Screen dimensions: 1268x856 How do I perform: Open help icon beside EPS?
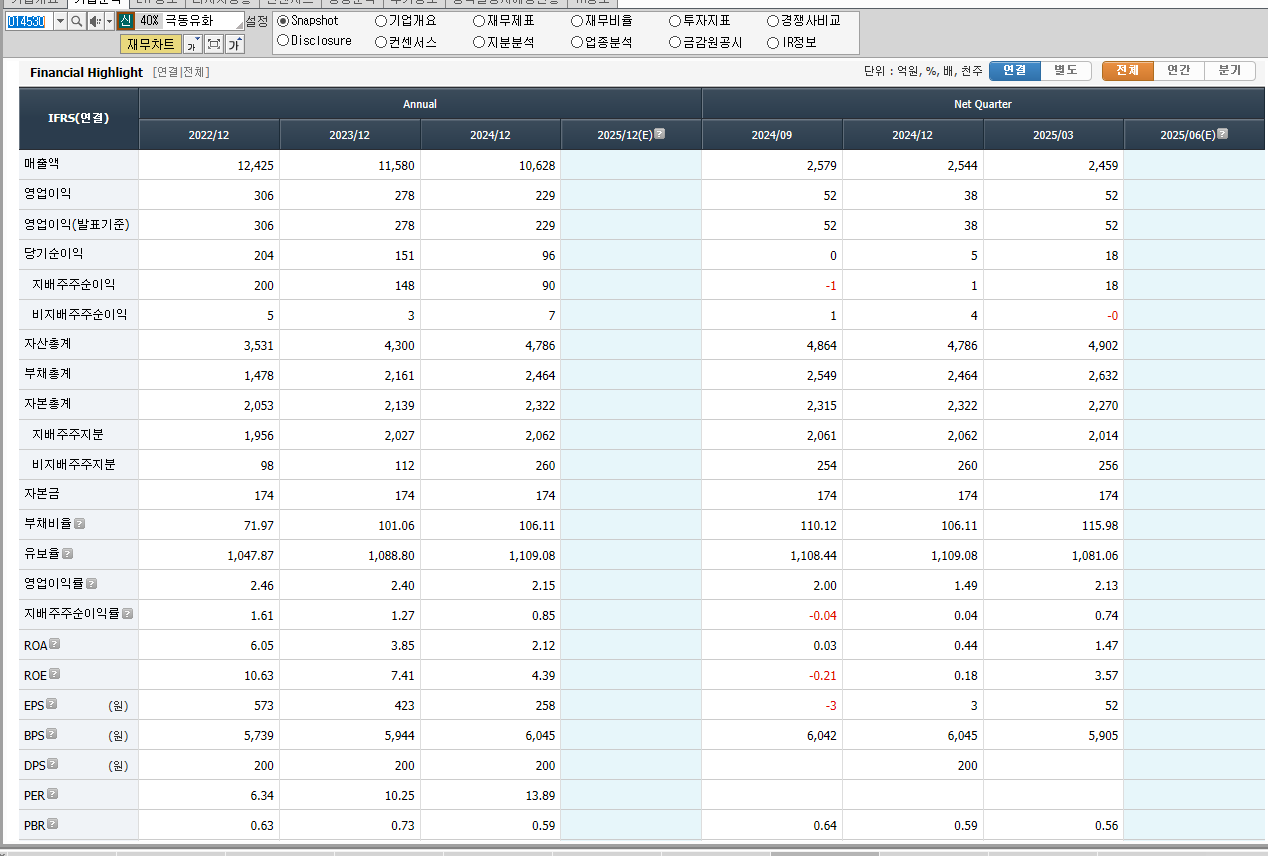[x=52, y=704]
